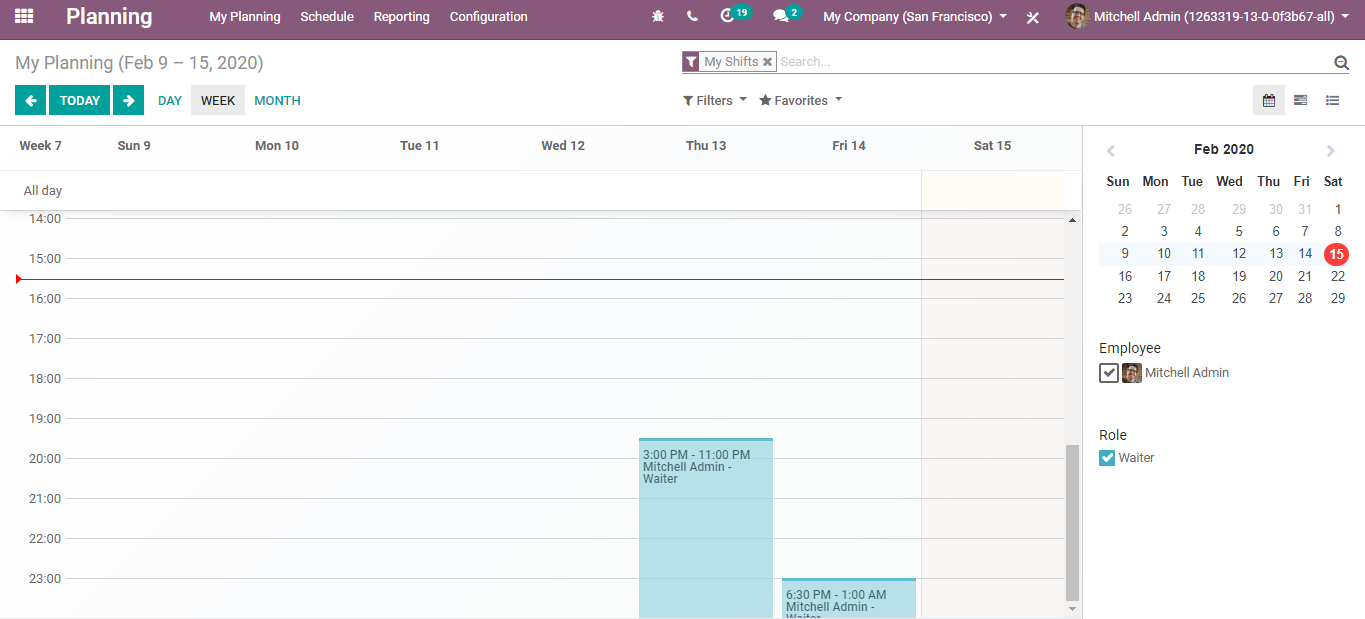Click the TODAY button
This screenshot has width=1365, height=619.
79,100
